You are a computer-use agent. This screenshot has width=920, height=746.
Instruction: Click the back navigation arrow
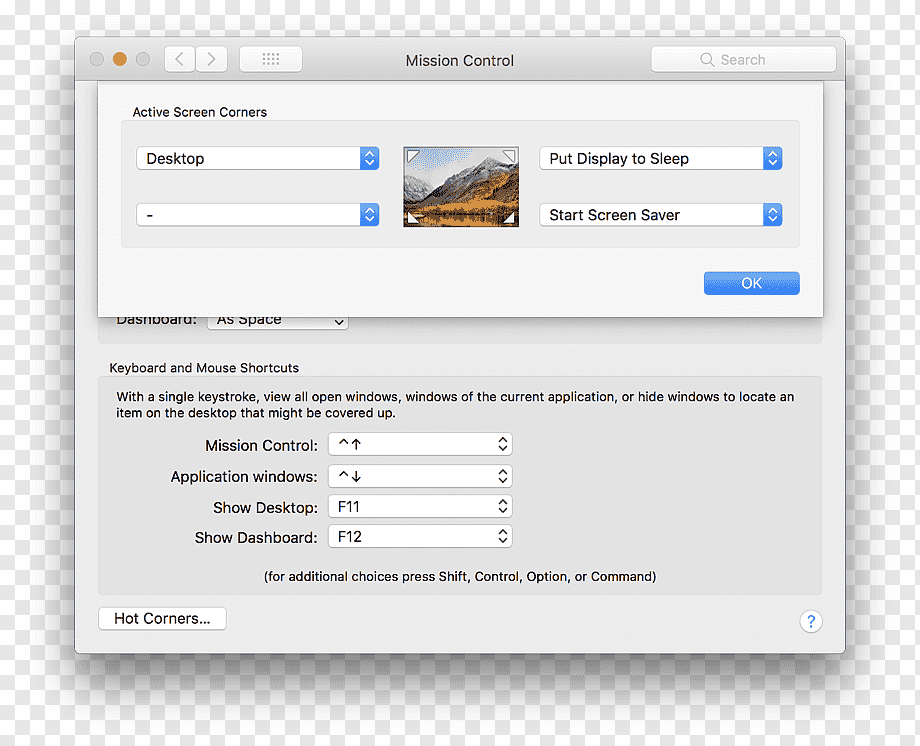coord(180,59)
